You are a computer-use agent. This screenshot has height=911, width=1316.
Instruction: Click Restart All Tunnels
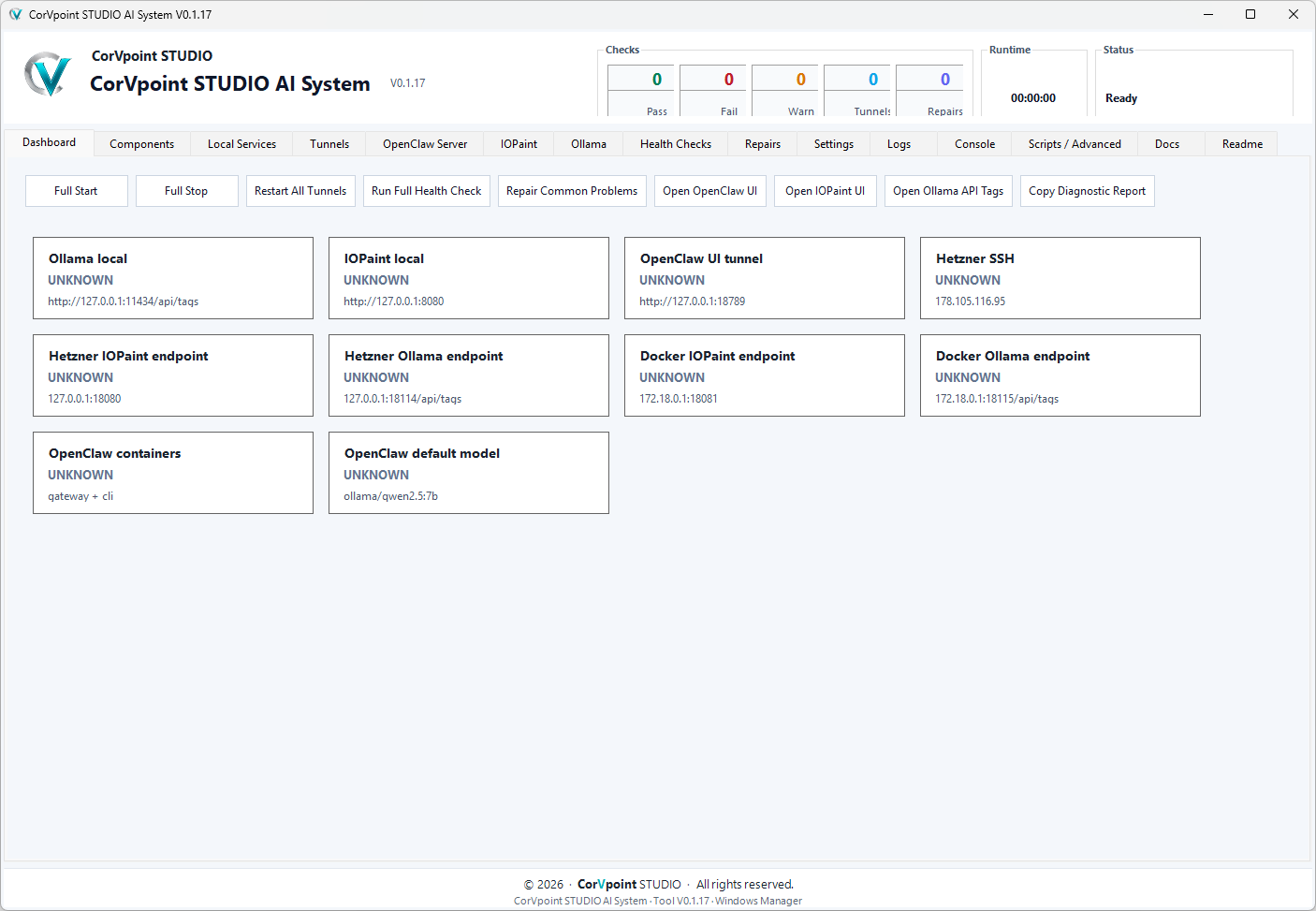[300, 191]
